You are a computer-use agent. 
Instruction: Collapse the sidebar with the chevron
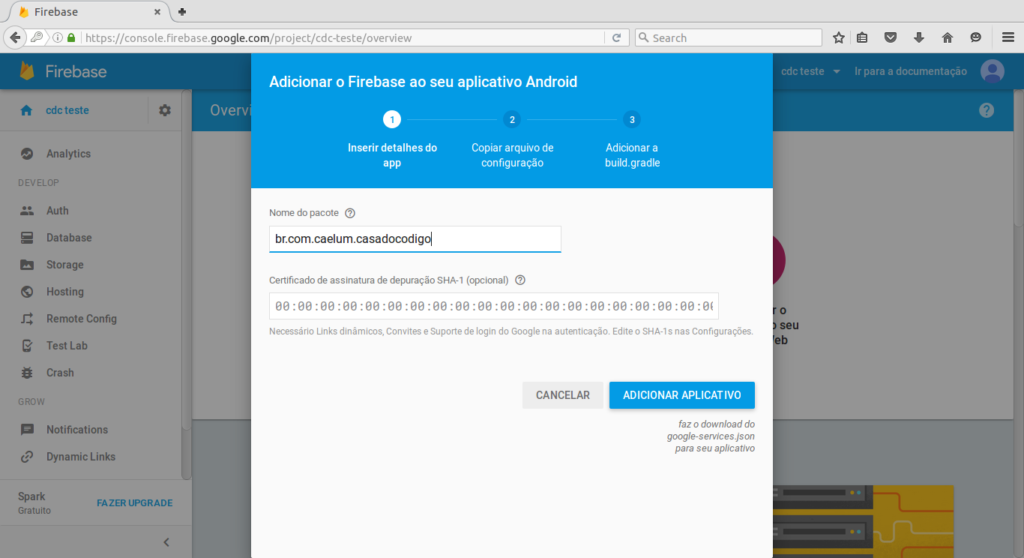click(x=167, y=542)
